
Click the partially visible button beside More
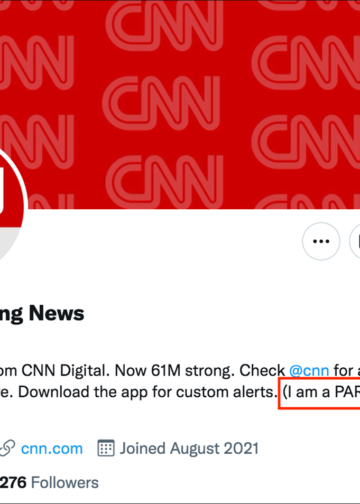tap(355, 241)
